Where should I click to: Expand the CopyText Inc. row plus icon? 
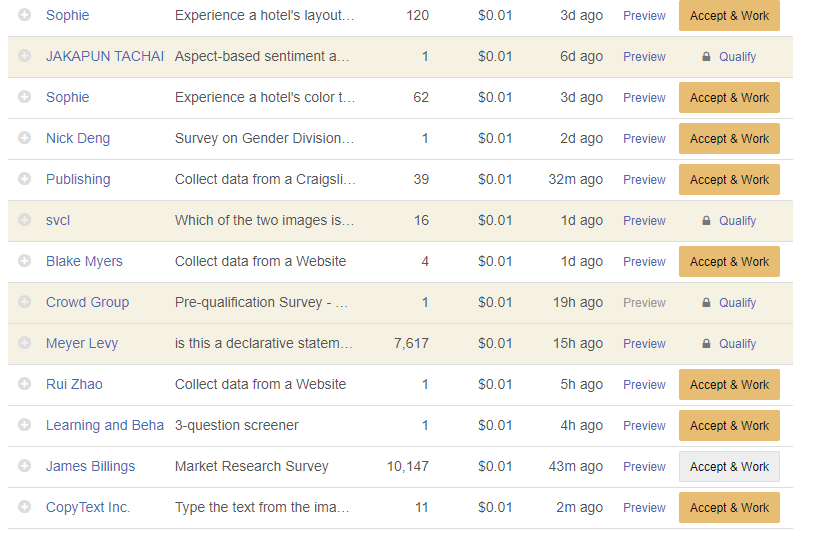(x=25, y=507)
